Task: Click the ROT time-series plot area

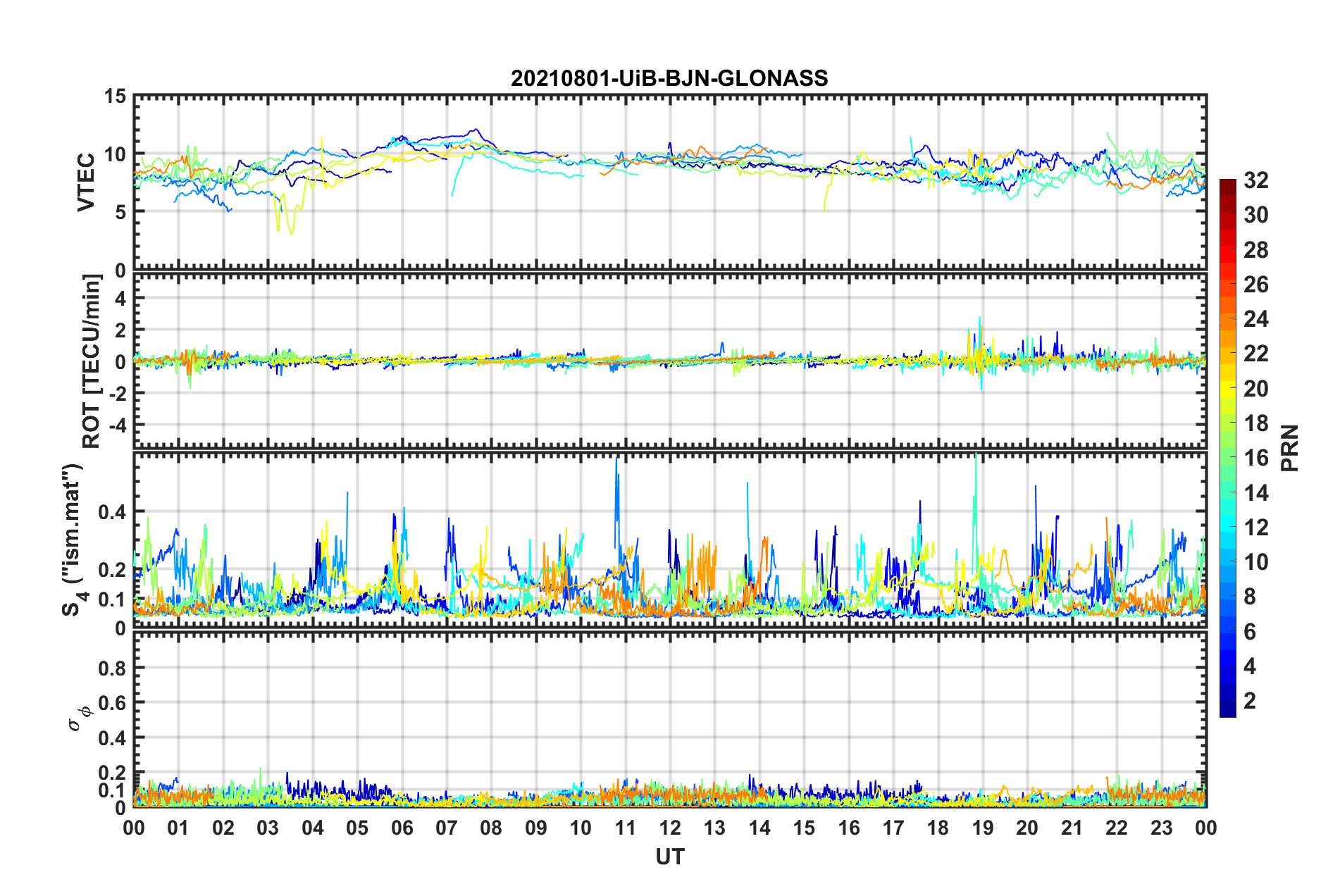Action: (670, 361)
